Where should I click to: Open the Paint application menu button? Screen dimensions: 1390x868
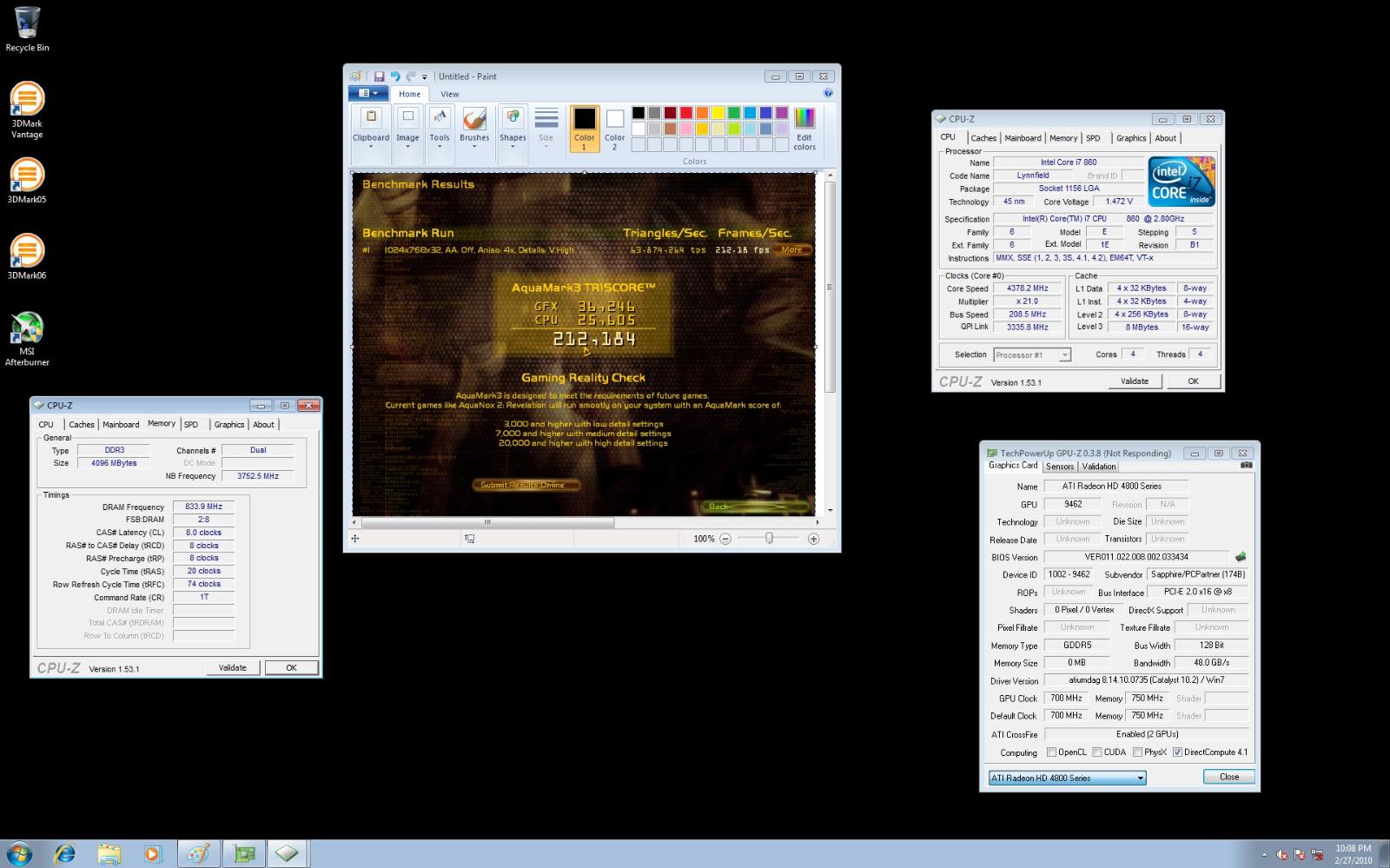click(368, 94)
